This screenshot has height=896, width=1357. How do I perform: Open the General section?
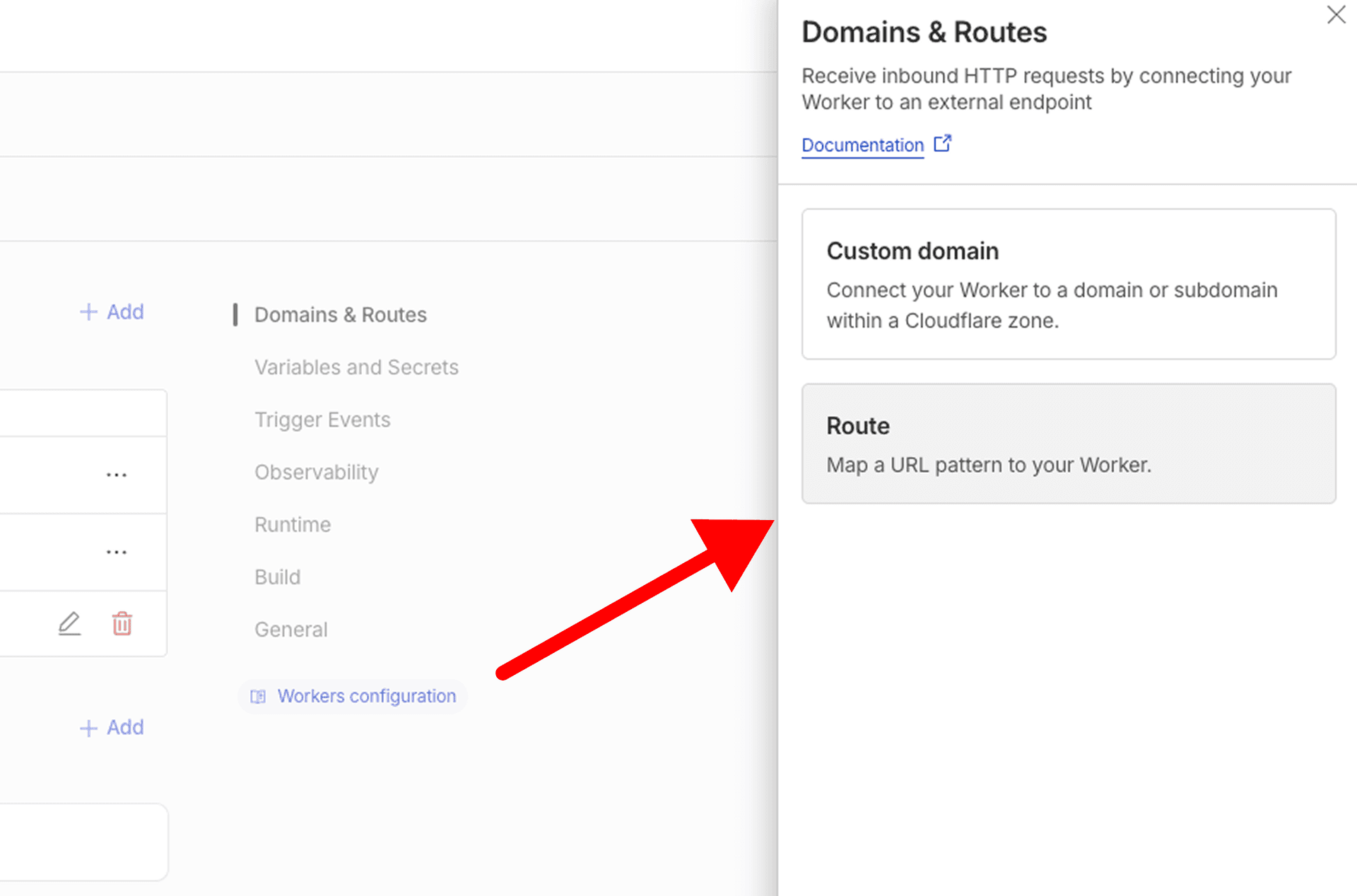pyautogui.click(x=290, y=629)
